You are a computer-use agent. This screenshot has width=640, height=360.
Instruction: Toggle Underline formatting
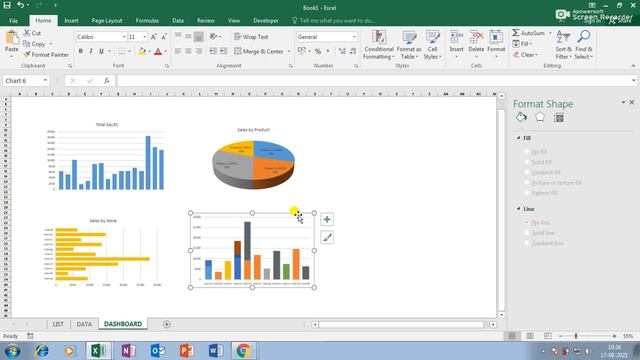pyautogui.click(x=101, y=51)
